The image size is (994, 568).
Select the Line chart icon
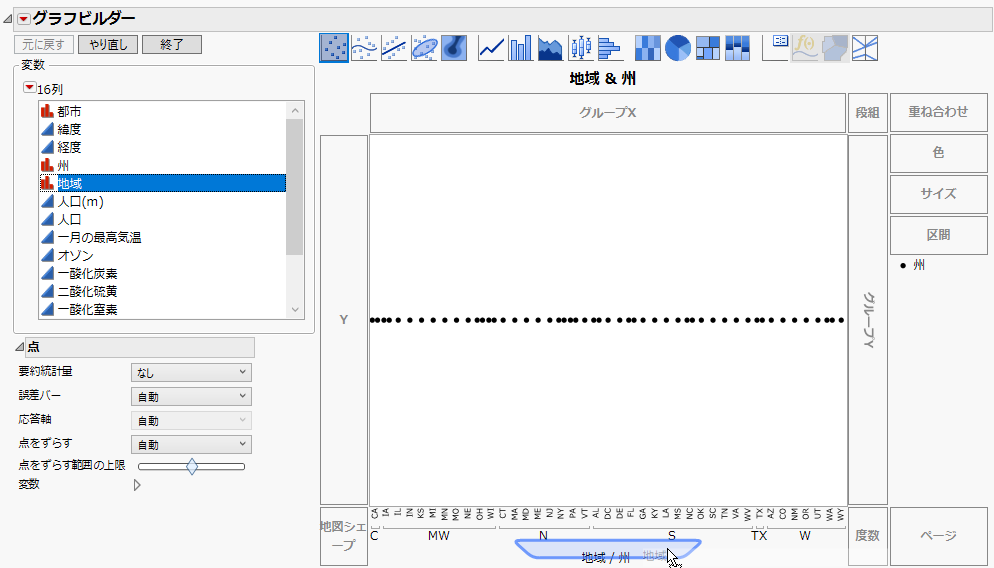[x=491, y=48]
